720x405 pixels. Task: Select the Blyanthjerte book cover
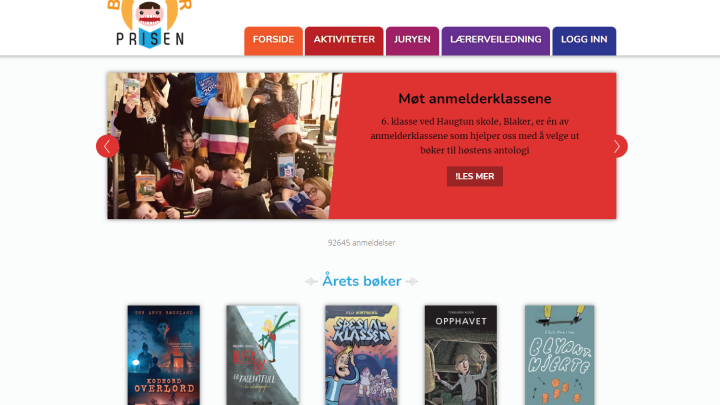pos(559,355)
